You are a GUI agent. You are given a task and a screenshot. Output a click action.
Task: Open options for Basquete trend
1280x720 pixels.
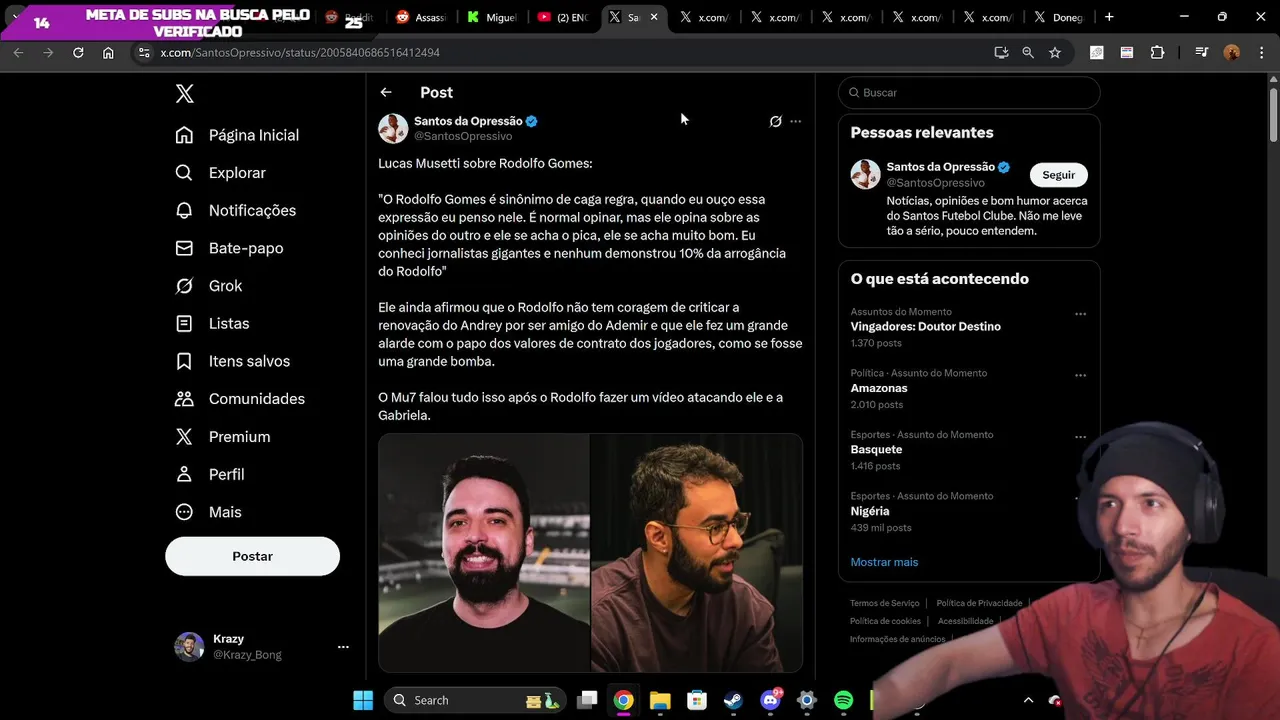[x=1080, y=437]
